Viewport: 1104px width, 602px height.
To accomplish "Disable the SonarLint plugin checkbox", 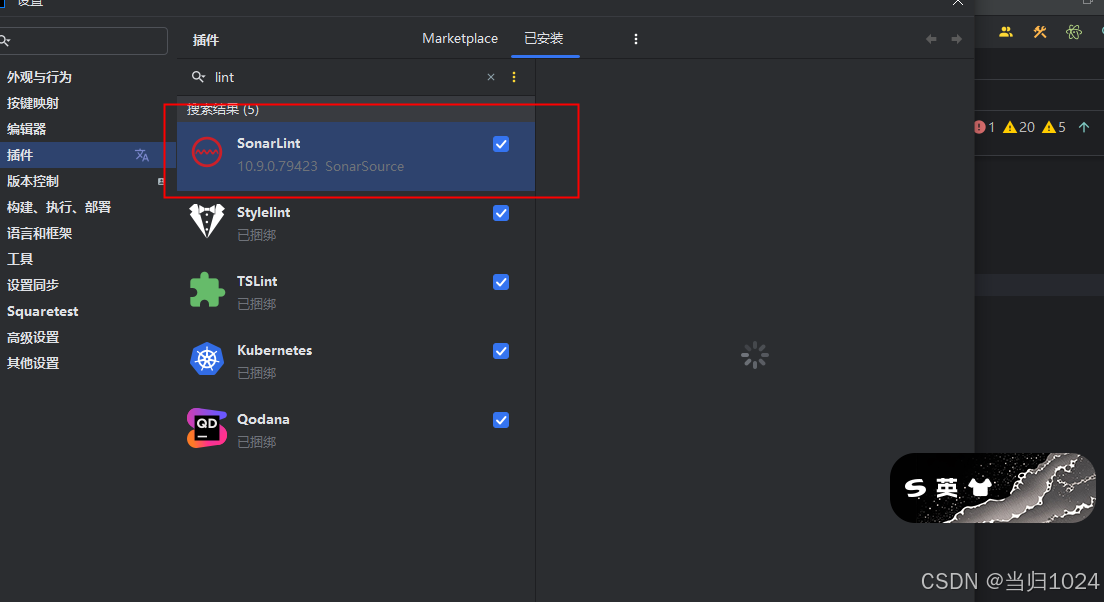I will (501, 144).
